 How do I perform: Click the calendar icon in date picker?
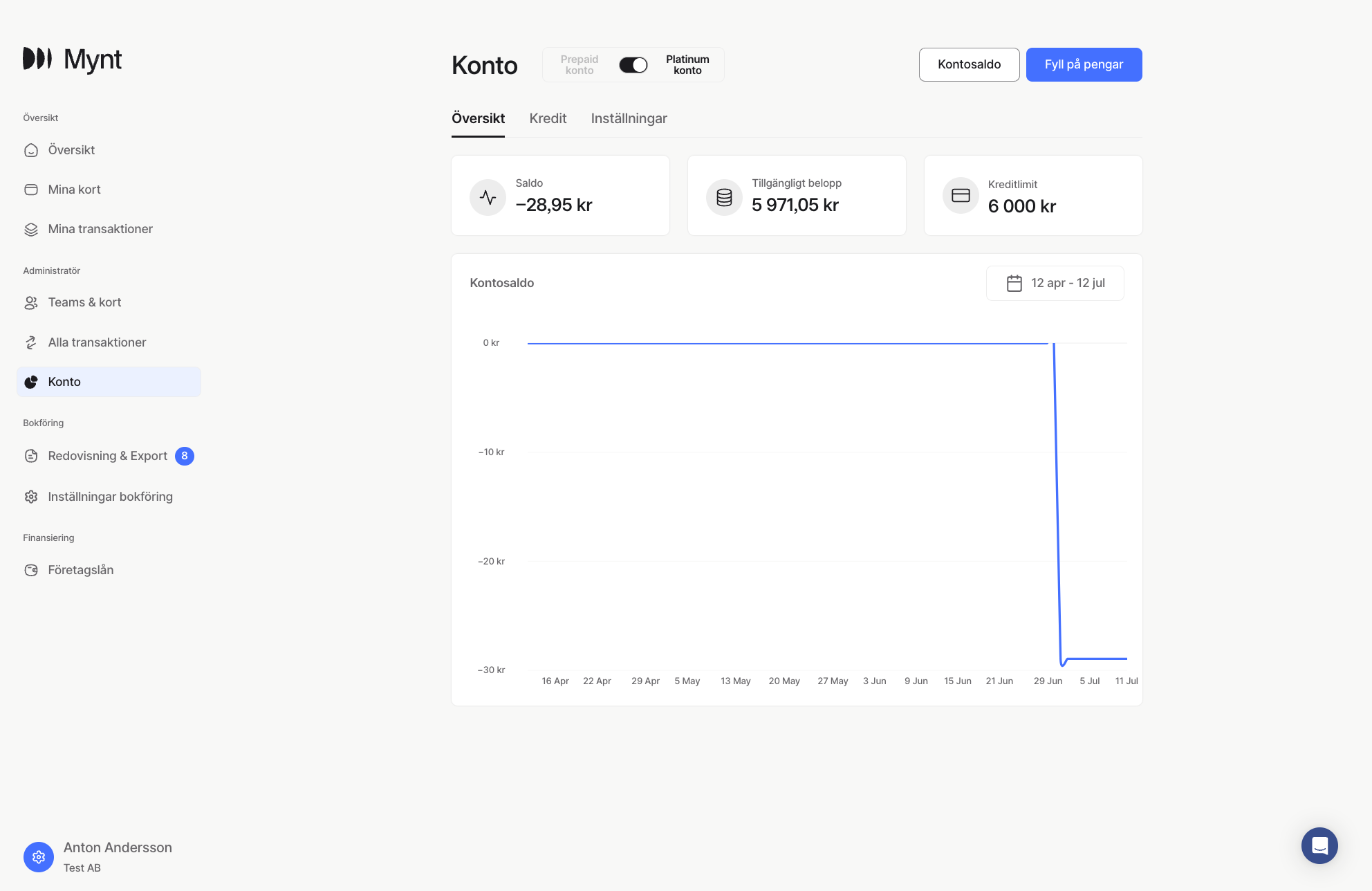(1014, 283)
